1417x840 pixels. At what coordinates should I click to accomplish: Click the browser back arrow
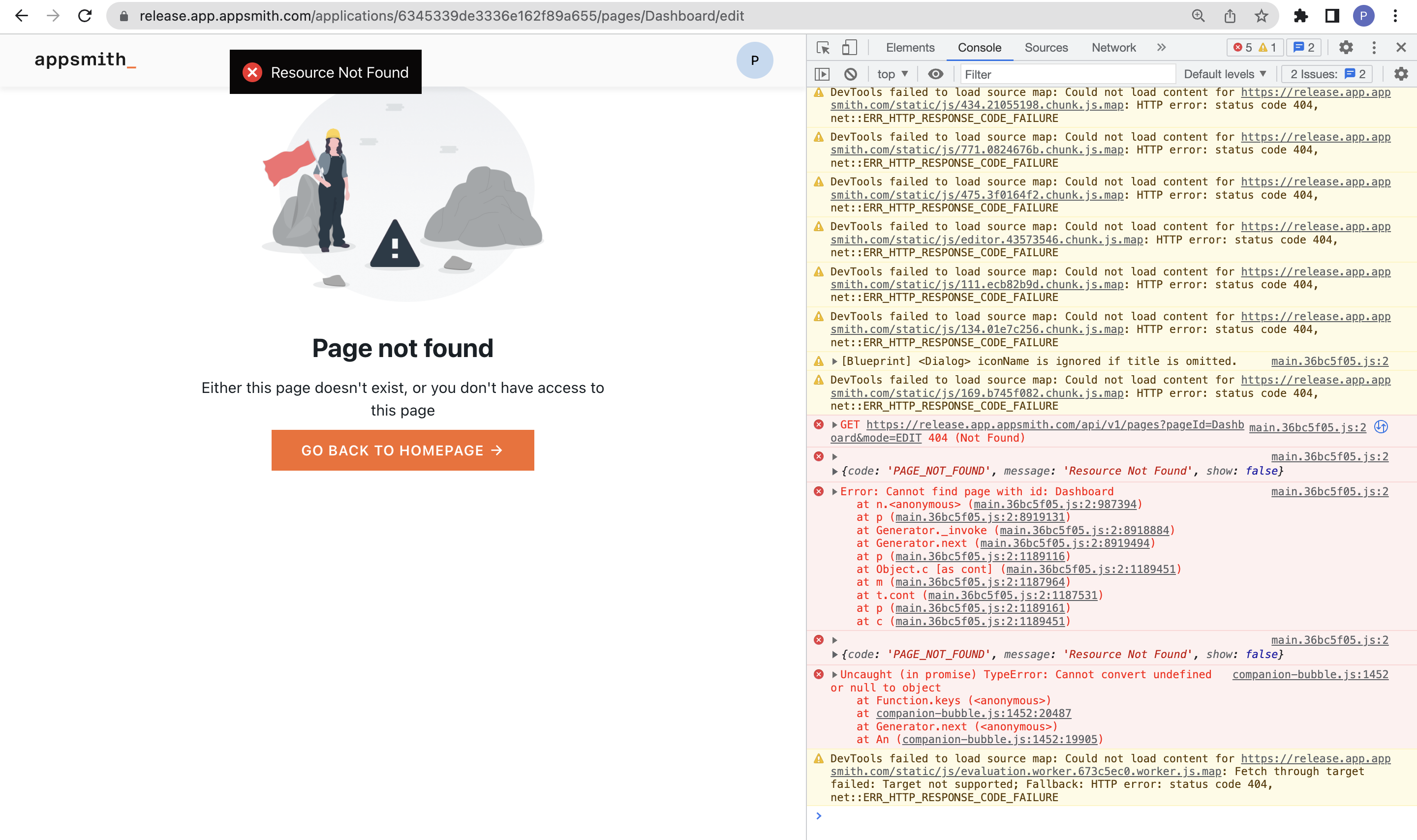(22, 16)
